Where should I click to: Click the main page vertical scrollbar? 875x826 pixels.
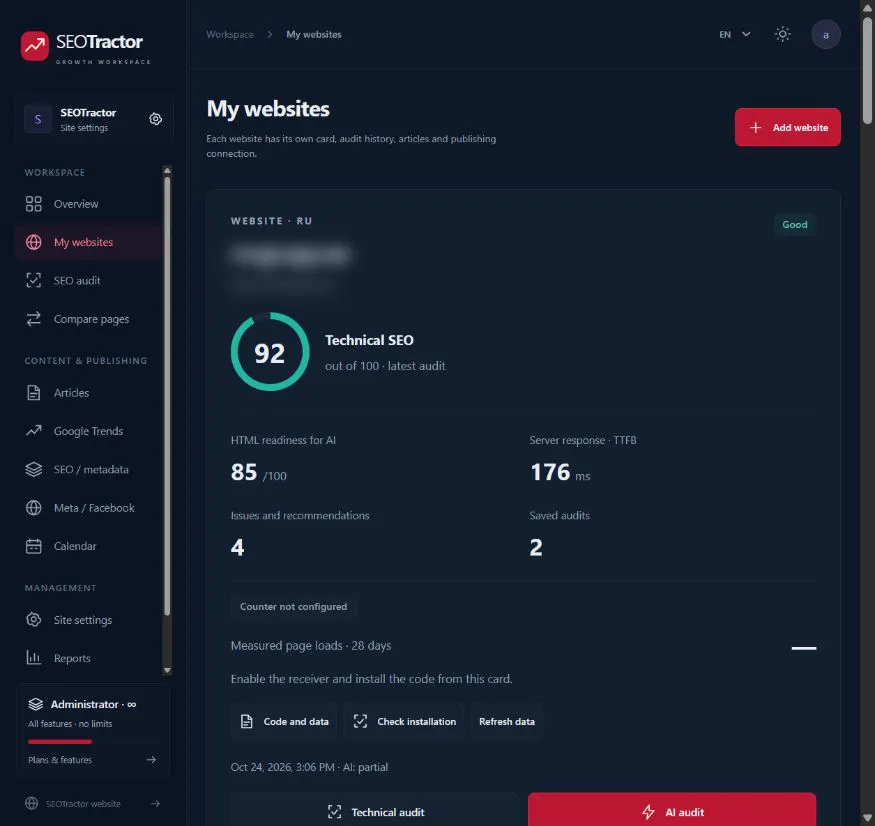pyautogui.click(x=867, y=70)
